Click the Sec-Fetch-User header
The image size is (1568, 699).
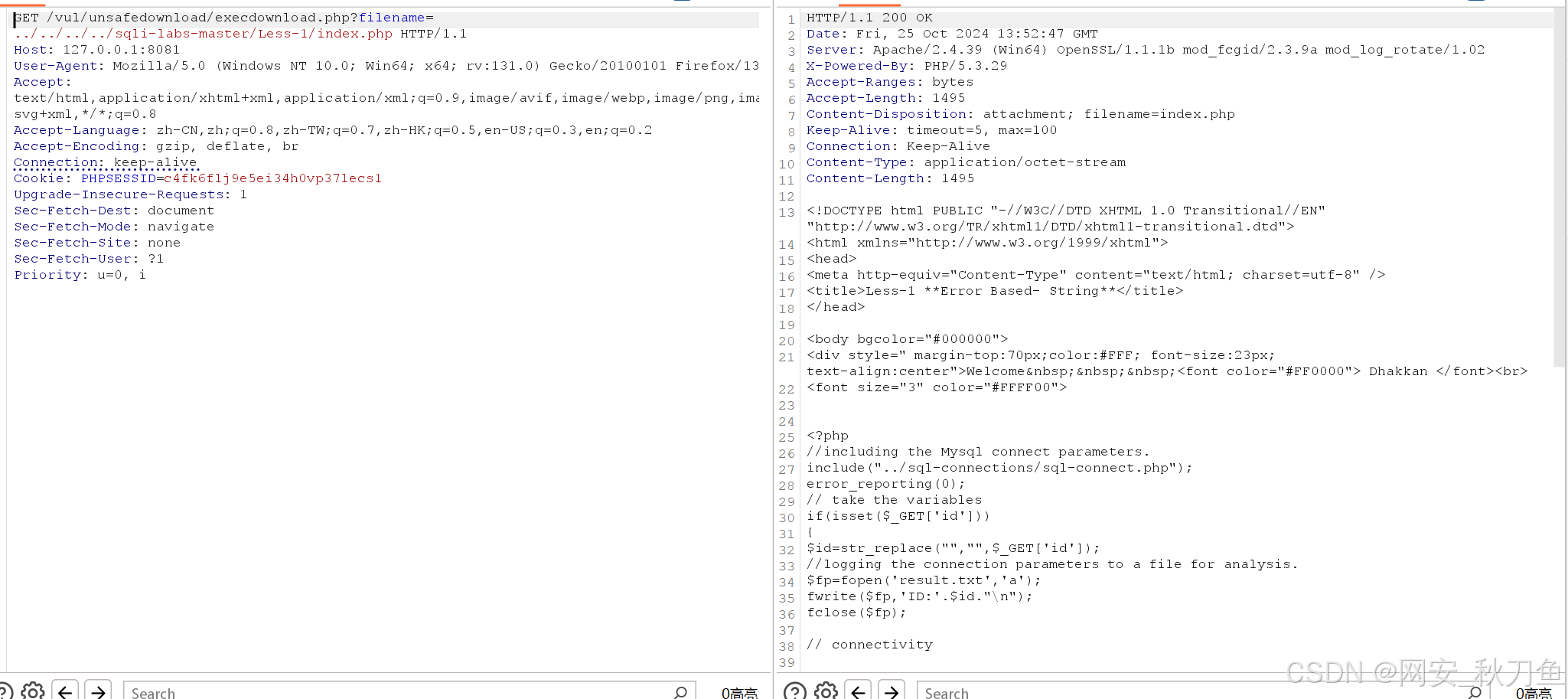click(x=89, y=259)
